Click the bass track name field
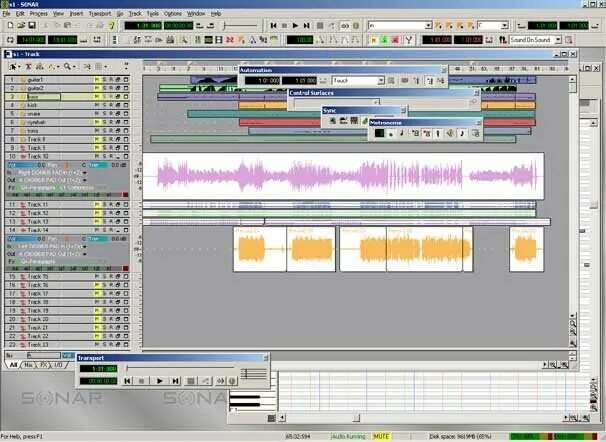The height and width of the screenshot is (442, 606). click(x=43, y=97)
